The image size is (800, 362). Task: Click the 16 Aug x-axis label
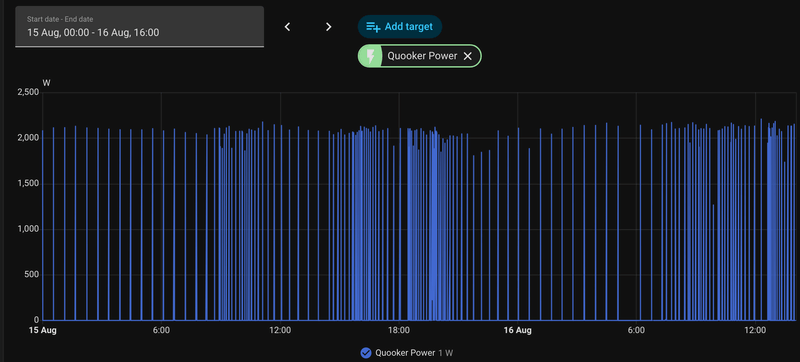click(x=517, y=330)
